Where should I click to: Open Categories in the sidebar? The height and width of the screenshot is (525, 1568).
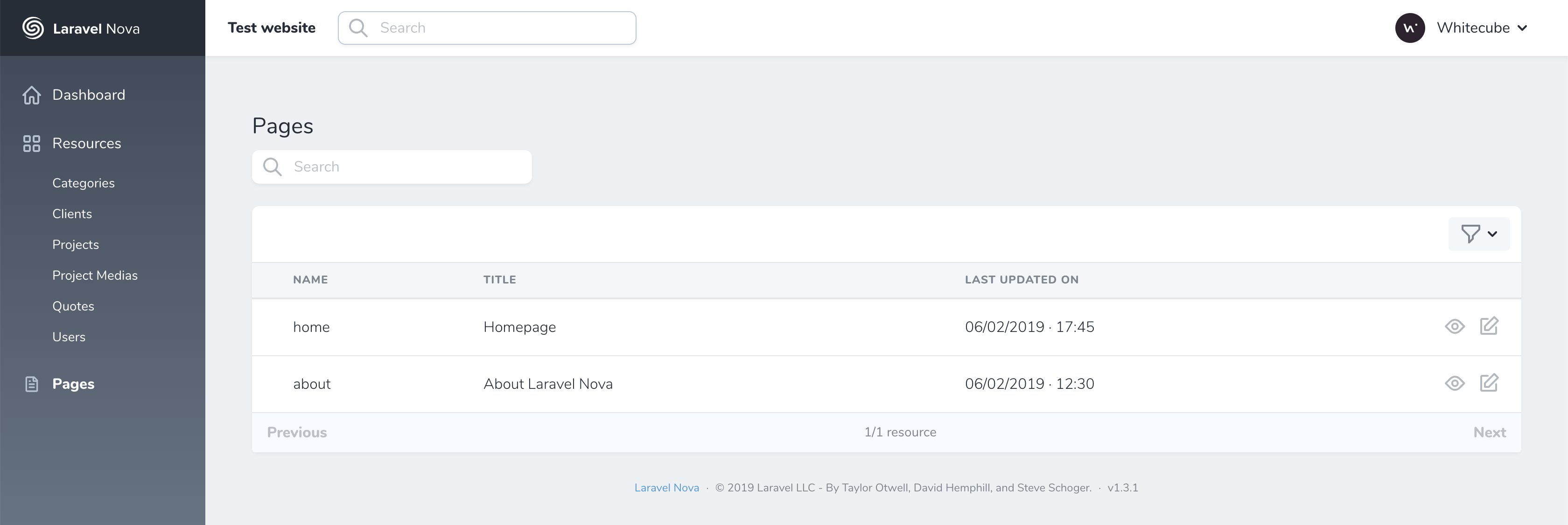pyautogui.click(x=84, y=183)
